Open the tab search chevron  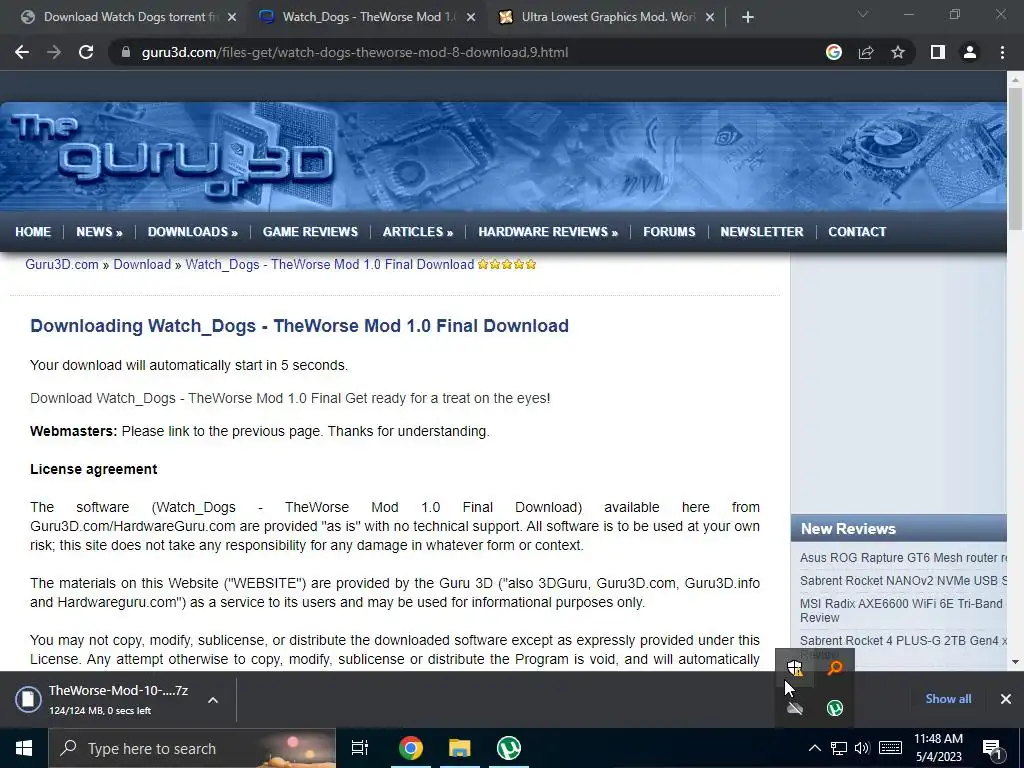[863, 14]
